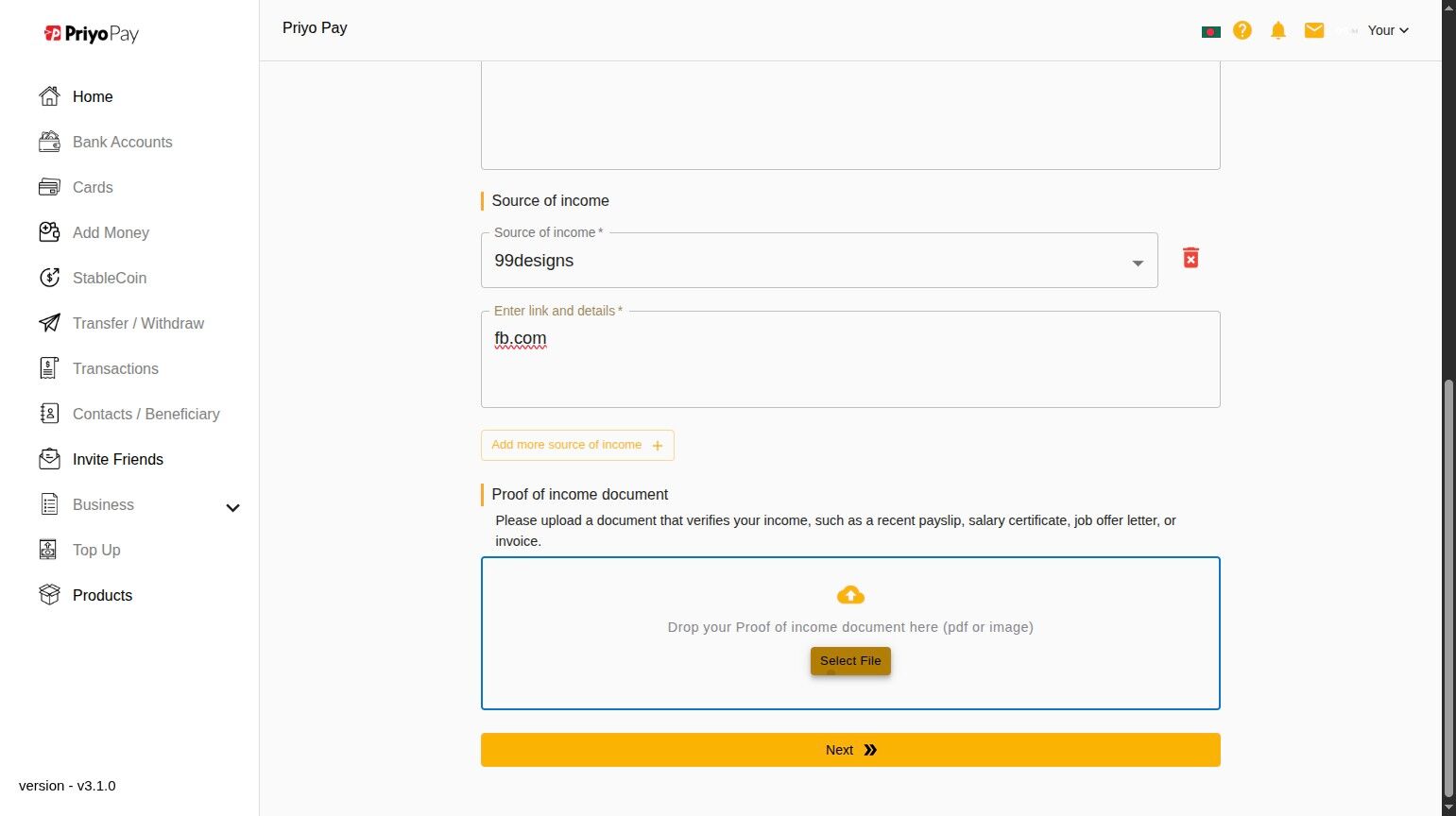Click Add more source of income
The width and height of the screenshot is (1456, 816).
577,445
